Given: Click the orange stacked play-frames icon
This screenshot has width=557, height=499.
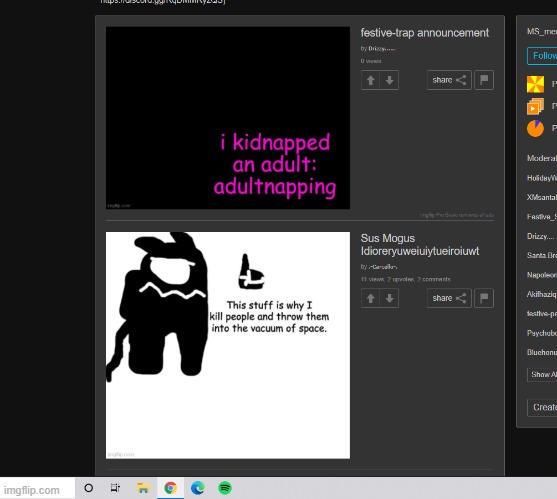Looking at the screenshot, I should pyautogui.click(x=535, y=106).
